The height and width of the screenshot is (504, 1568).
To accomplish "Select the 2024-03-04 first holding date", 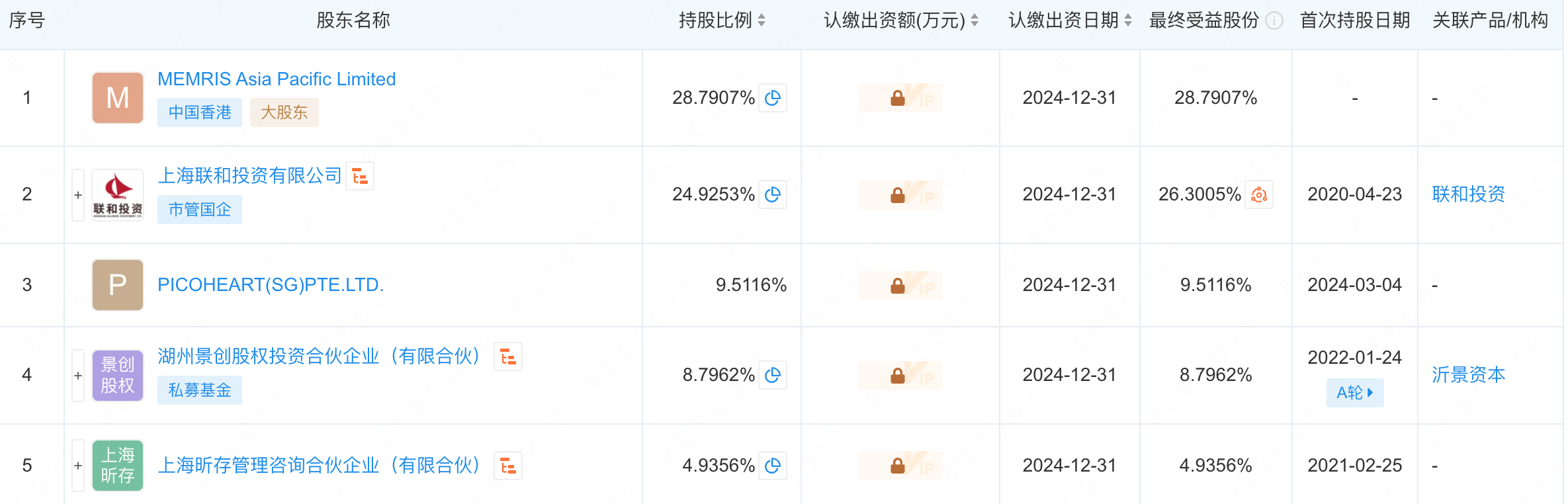I will (x=1355, y=285).
